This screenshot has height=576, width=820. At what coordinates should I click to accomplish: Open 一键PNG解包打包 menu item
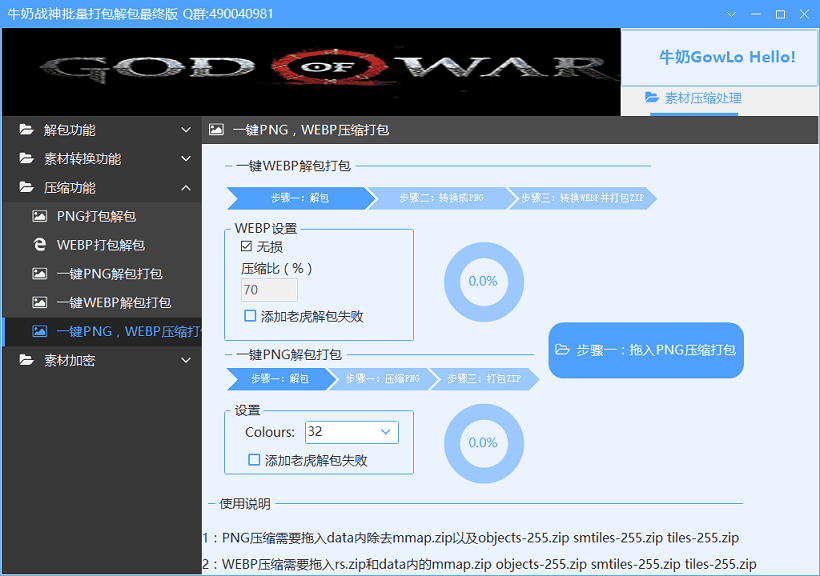102,274
